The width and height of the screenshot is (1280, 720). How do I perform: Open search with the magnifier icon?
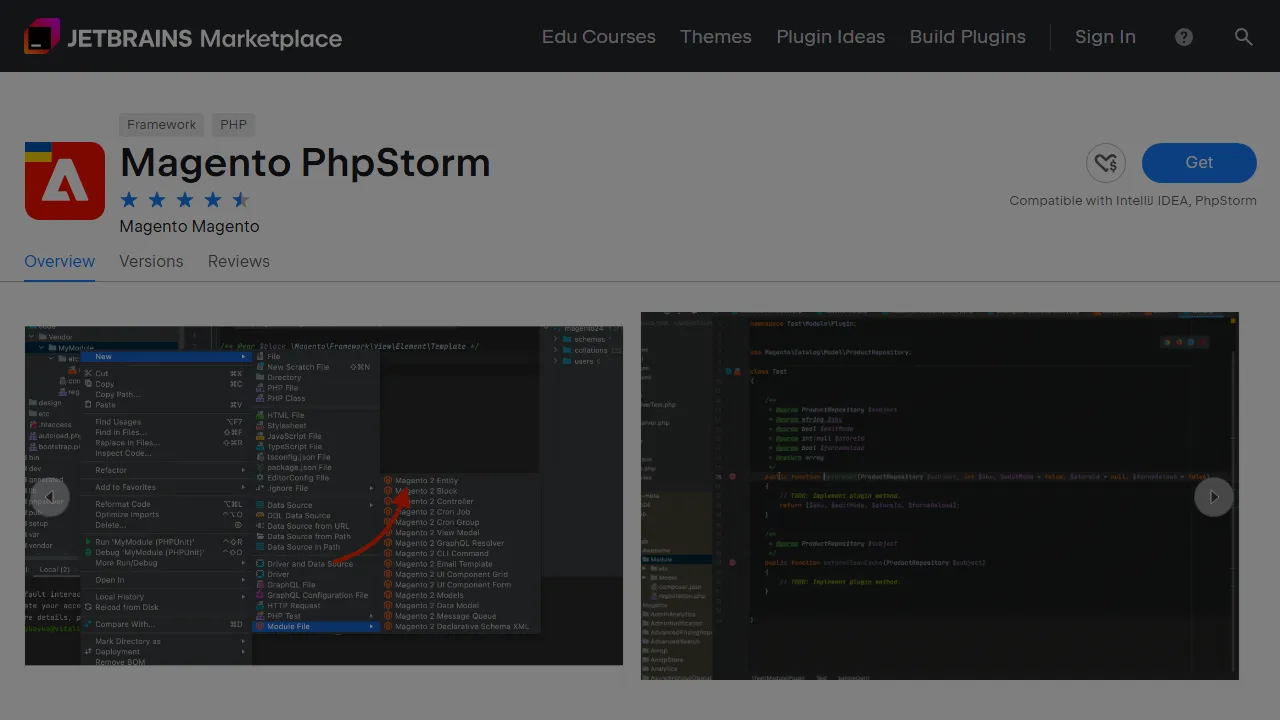point(1244,37)
